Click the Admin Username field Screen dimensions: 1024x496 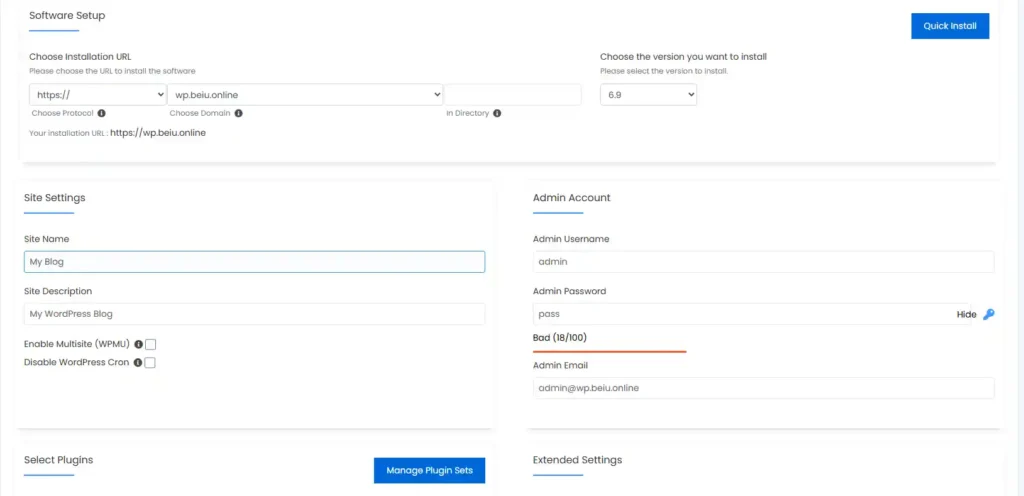[763, 262]
